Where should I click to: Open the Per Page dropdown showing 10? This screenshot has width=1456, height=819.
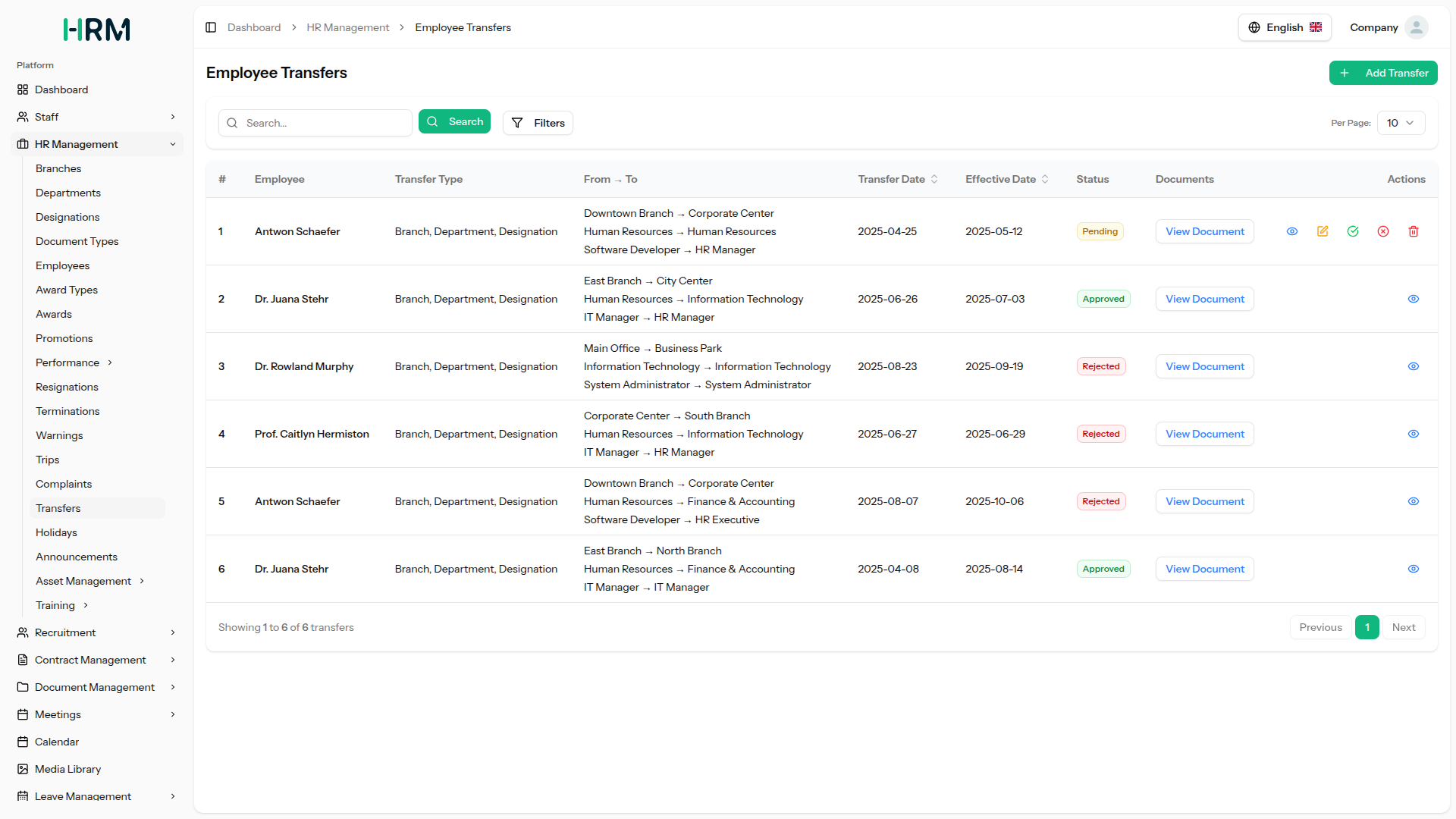[x=1400, y=123]
